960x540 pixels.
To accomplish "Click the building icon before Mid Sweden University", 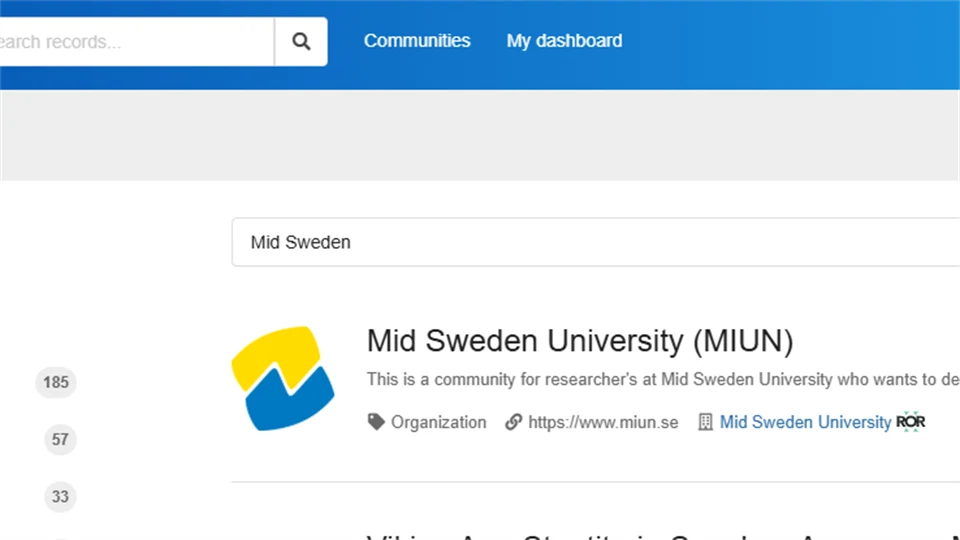I will [705, 422].
